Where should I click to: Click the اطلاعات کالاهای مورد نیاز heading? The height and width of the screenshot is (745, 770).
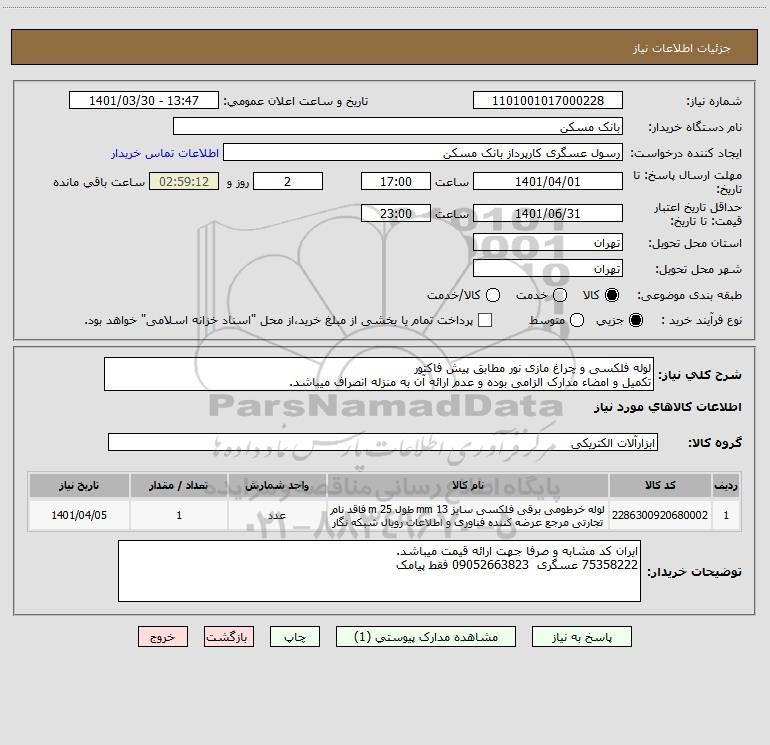point(668,407)
